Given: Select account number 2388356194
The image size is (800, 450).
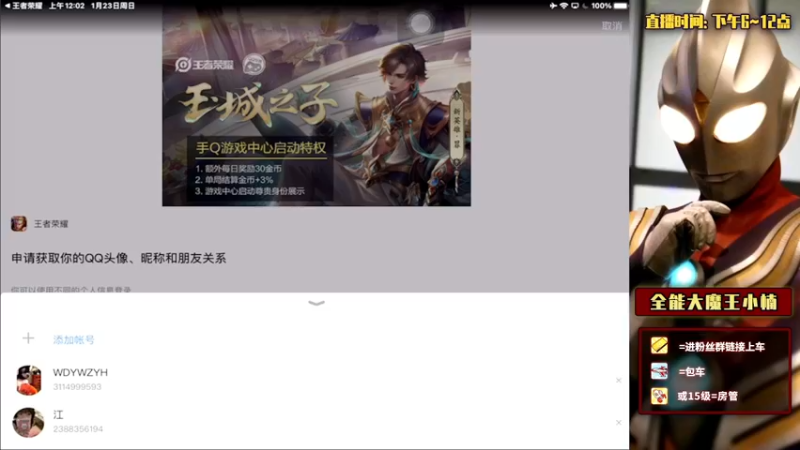Looking at the screenshot, I should point(78,429).
